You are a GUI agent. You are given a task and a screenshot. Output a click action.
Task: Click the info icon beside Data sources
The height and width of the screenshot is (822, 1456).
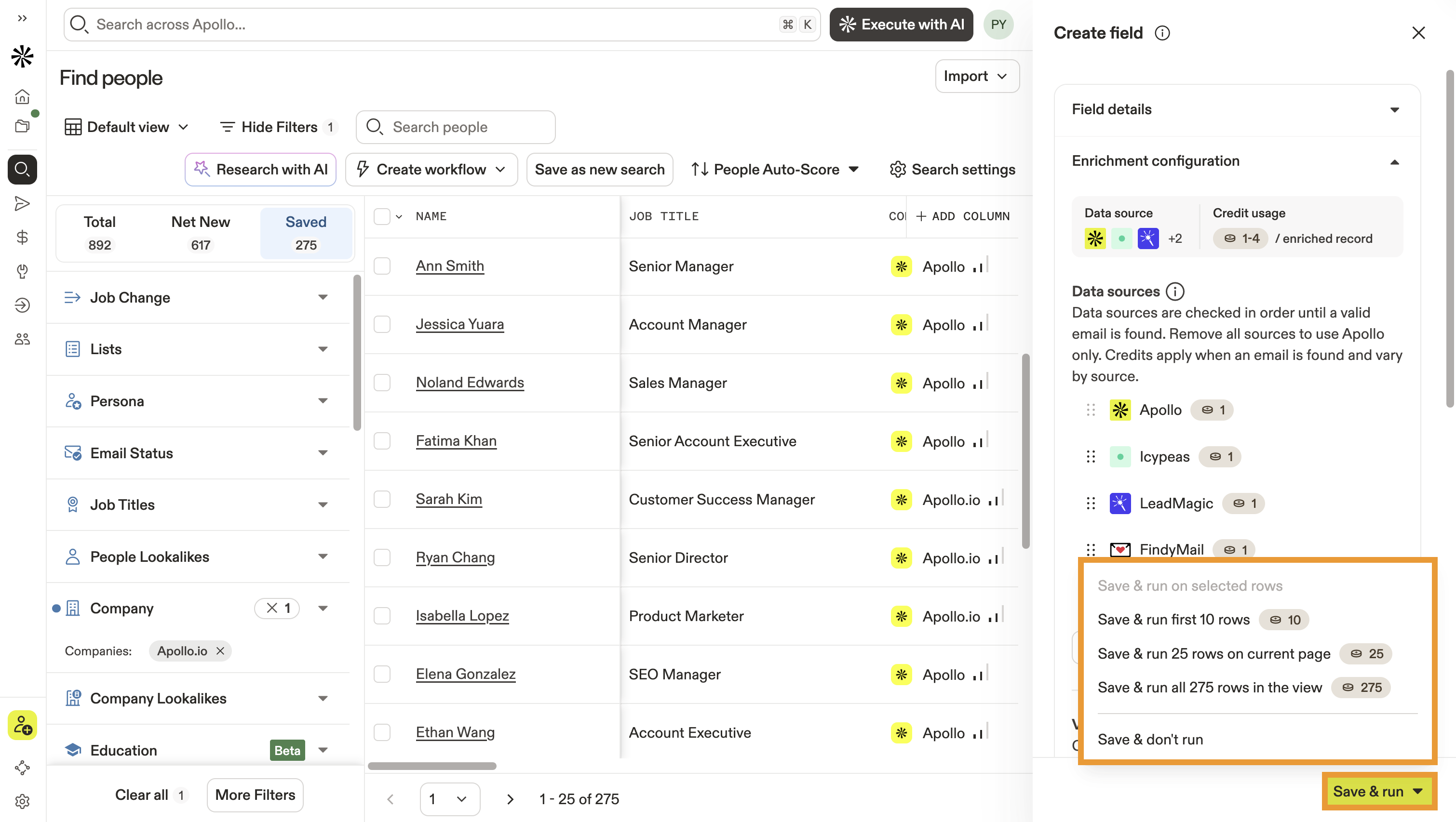point(1175,292)
